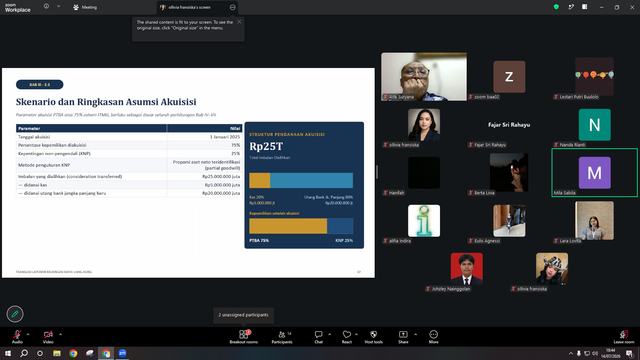Viewport: 640px width, 360px height.
Task: Show hidden system tray icons
Action: tap(571, 353)
